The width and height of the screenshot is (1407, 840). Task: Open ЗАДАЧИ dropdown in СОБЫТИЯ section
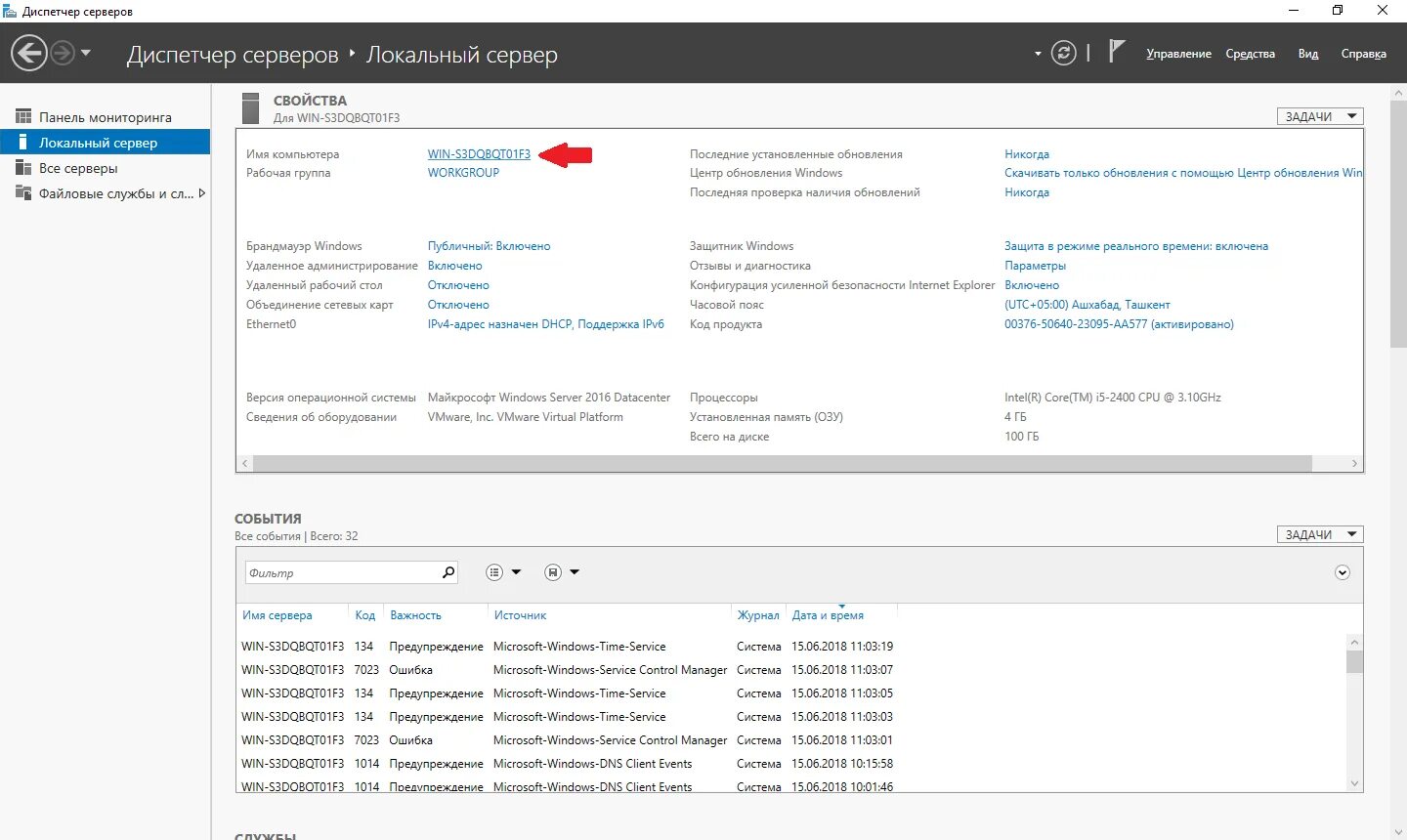click(x=1320, y=534)
